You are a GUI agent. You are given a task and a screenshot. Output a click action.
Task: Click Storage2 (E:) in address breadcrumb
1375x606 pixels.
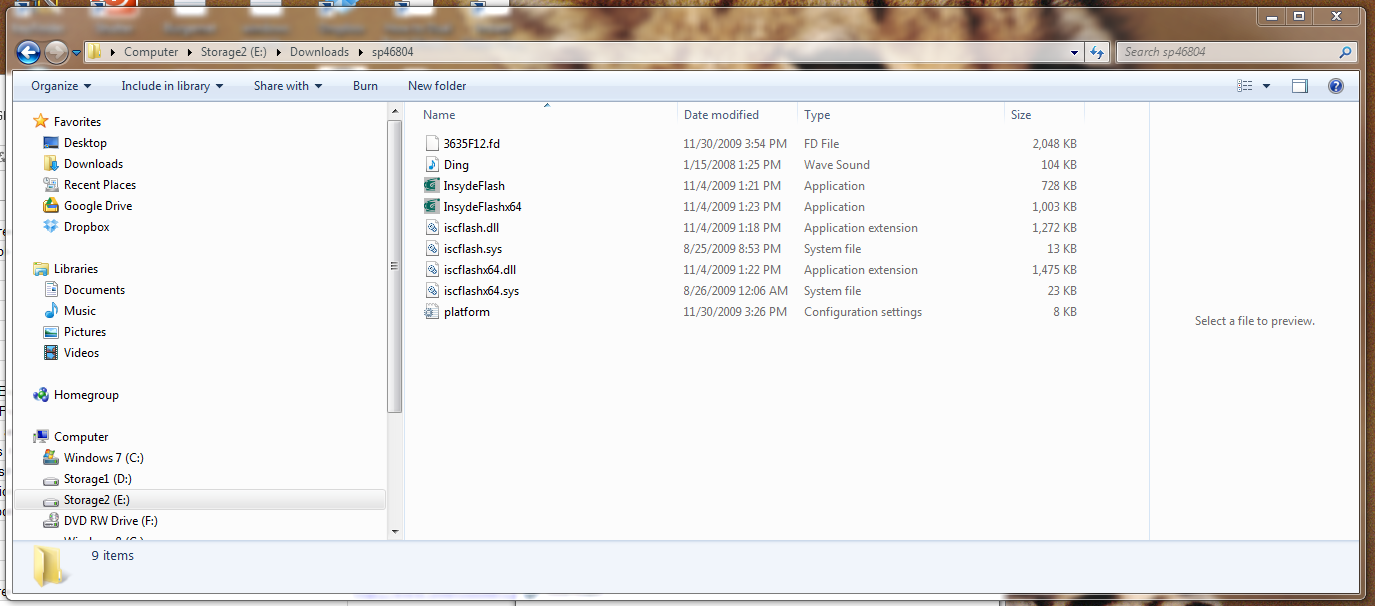pos(236,52)
